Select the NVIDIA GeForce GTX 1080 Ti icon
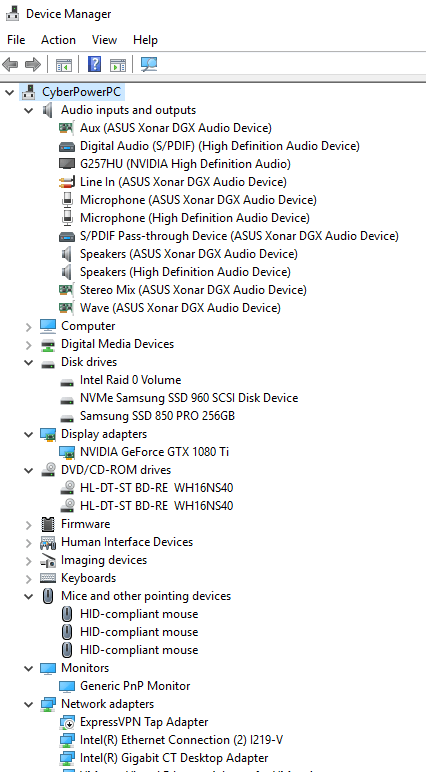 [66, 451]
